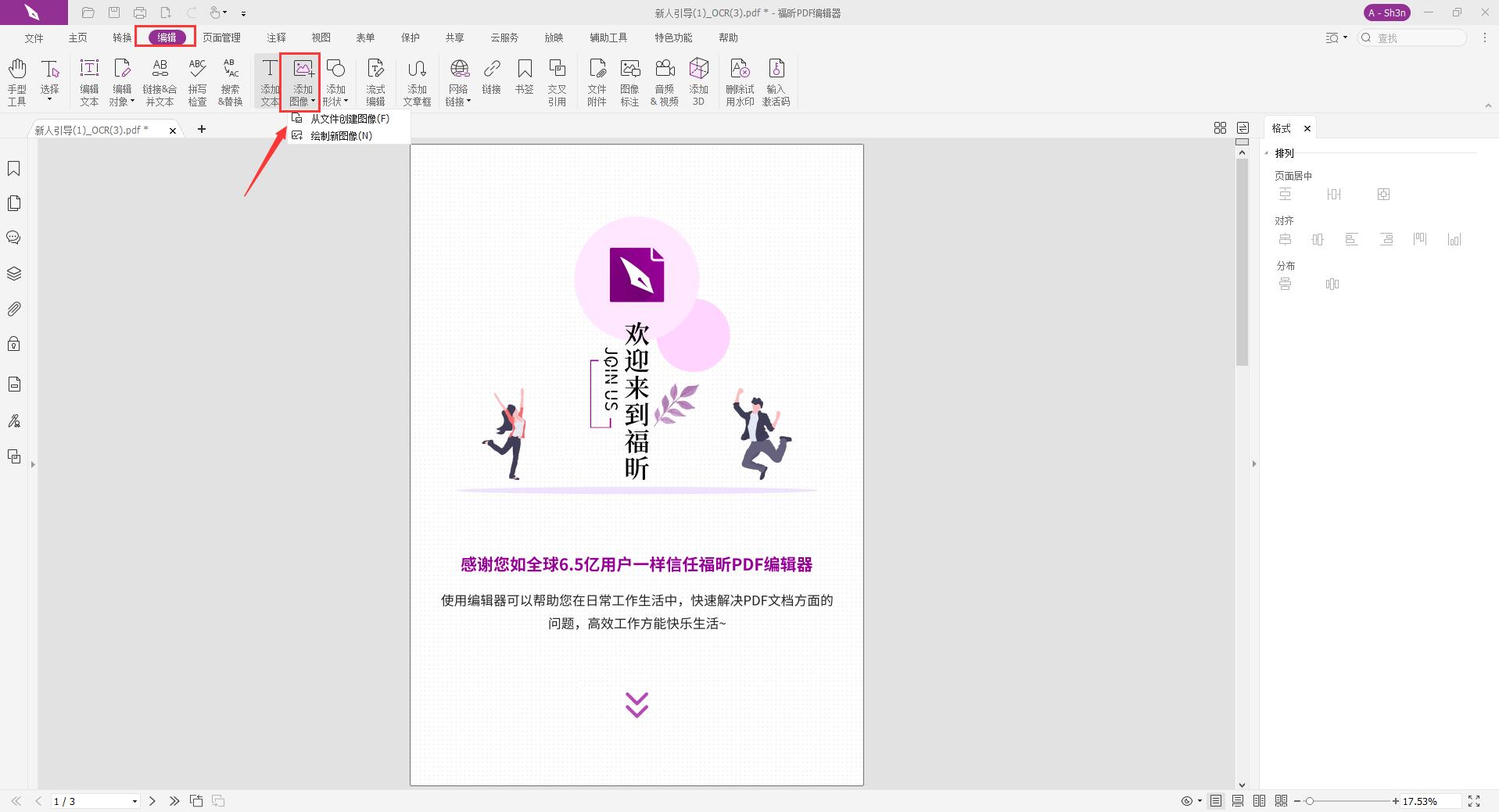The height and width of the screenshot is (812, 1499).
Task: Click 交叉引用 in the ribbon
Action: [x=558, y=80]
